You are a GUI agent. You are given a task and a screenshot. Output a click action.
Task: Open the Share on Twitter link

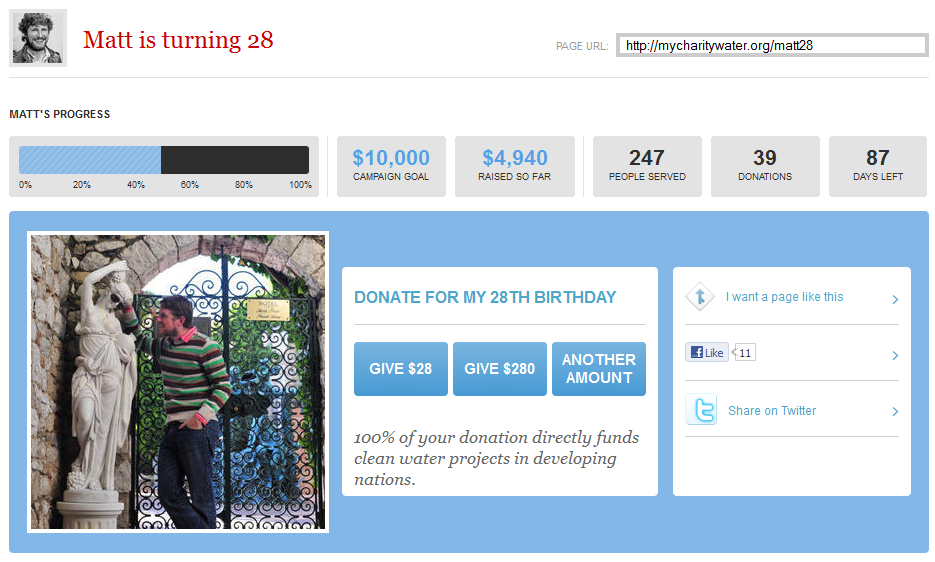(x=772, y=410)
